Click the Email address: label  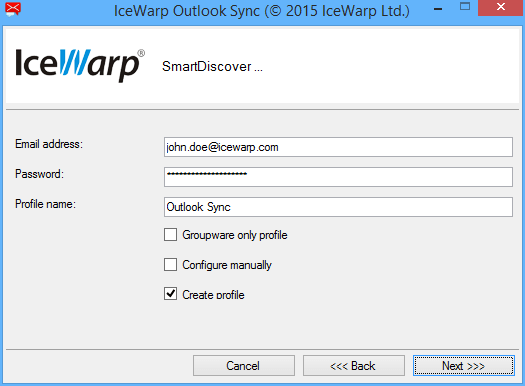(x=49, y=144)
